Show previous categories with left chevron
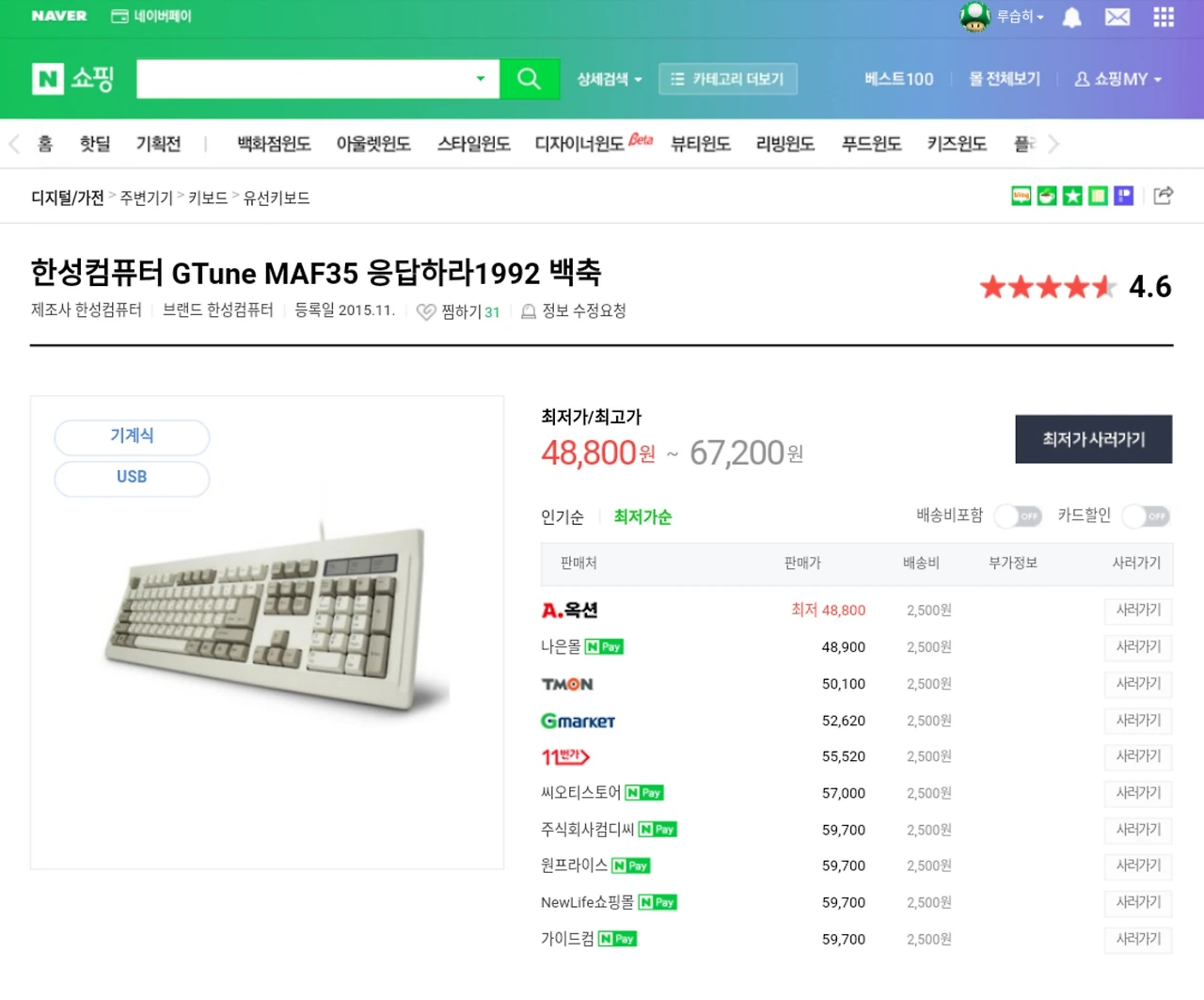 [x=14, y=144]
